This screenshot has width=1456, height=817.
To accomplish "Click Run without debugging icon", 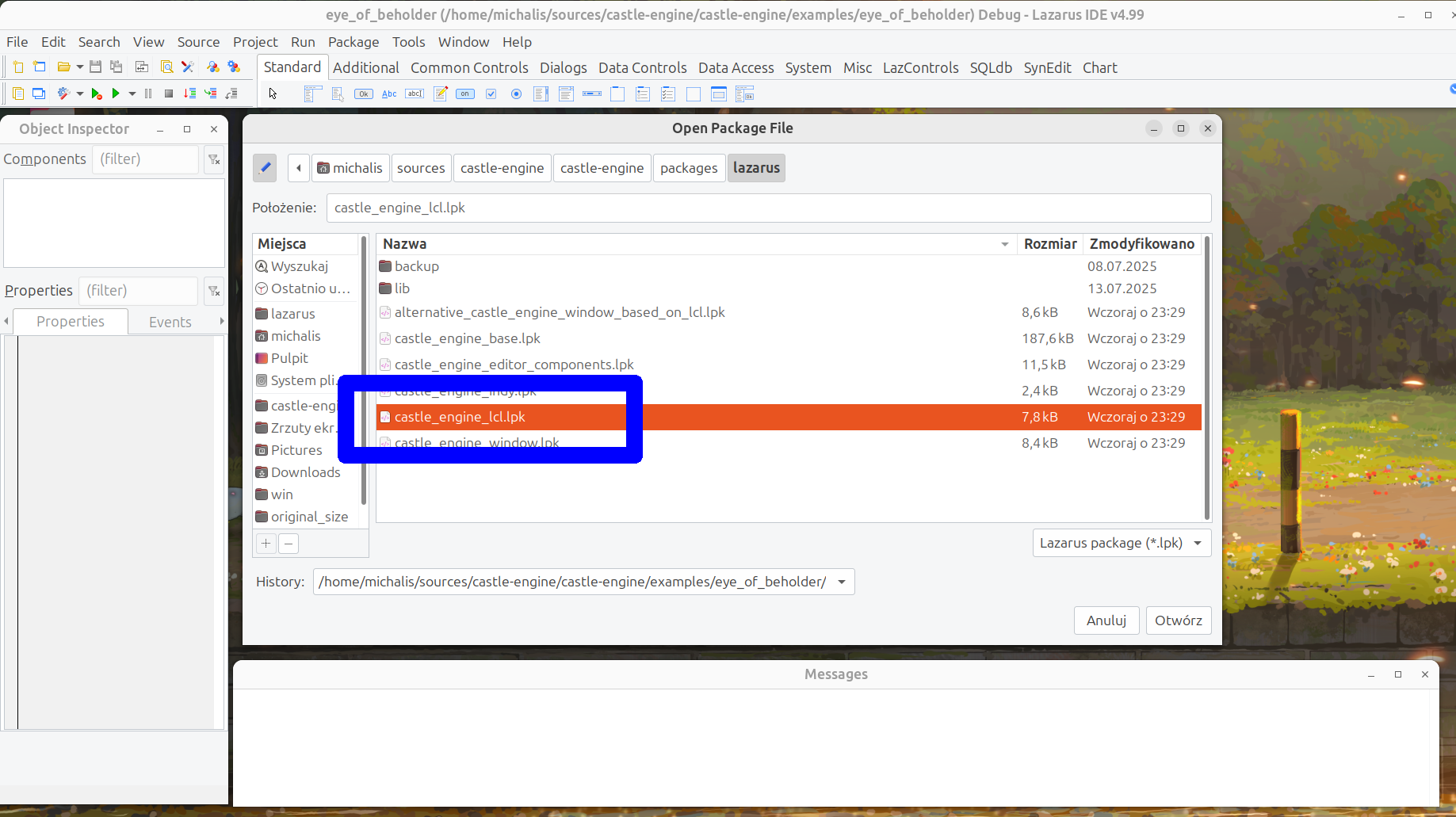I will pyautogui.click(x=96, y=94).
